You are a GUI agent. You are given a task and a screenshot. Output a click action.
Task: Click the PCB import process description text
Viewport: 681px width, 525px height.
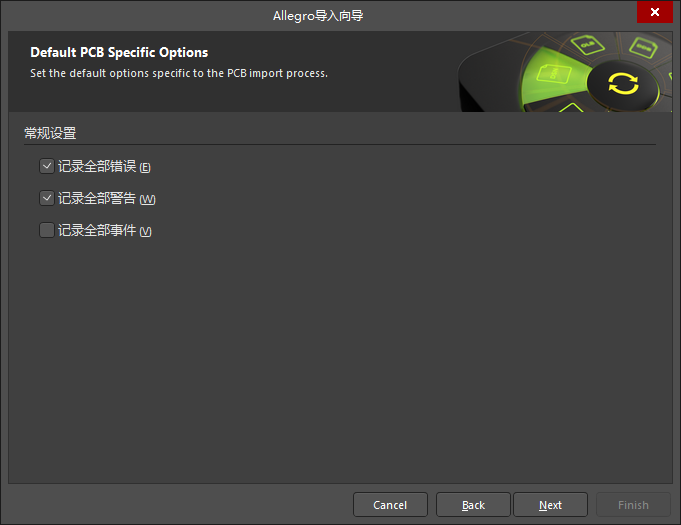(179, 73)
